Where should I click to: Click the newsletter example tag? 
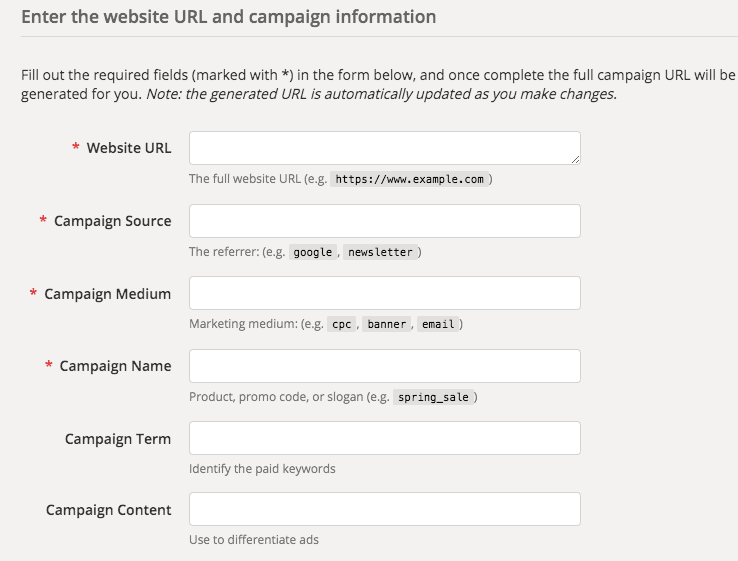pos(380,252)
